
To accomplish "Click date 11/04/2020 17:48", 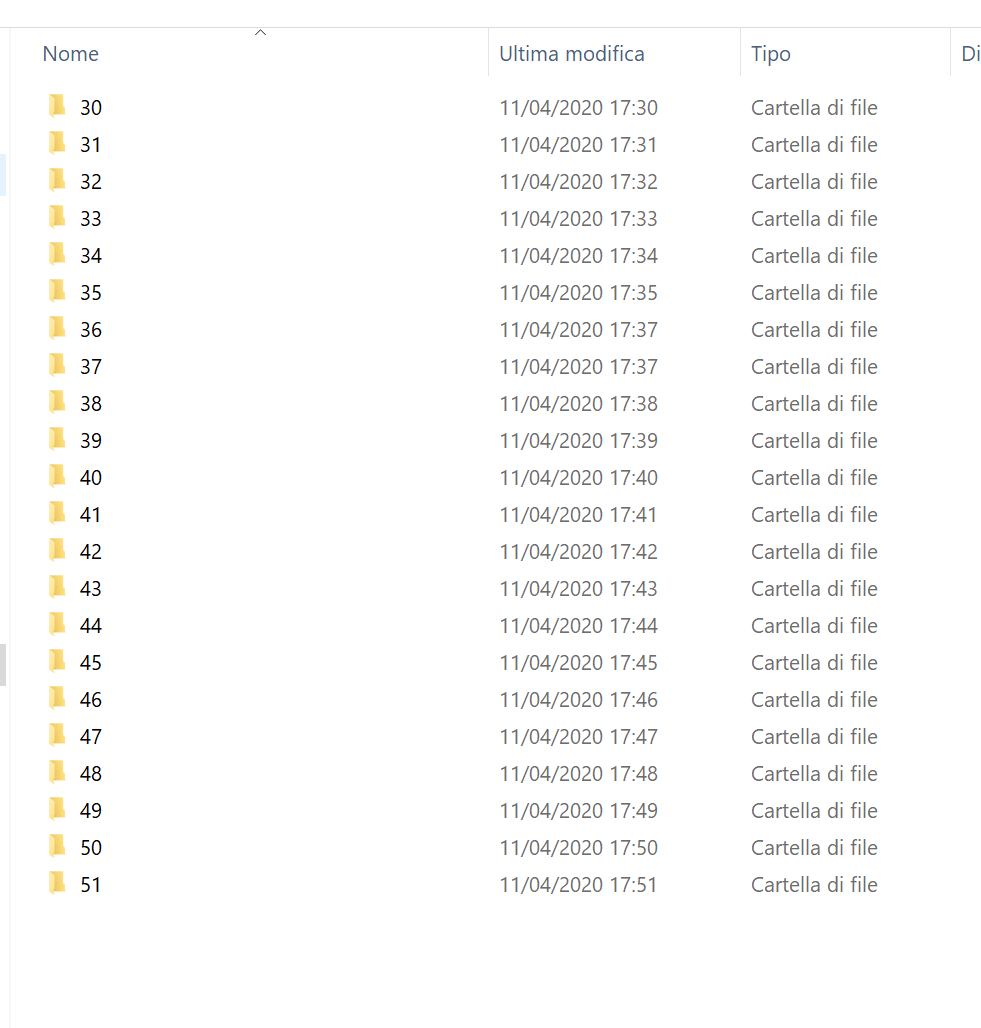I will 578,774.
